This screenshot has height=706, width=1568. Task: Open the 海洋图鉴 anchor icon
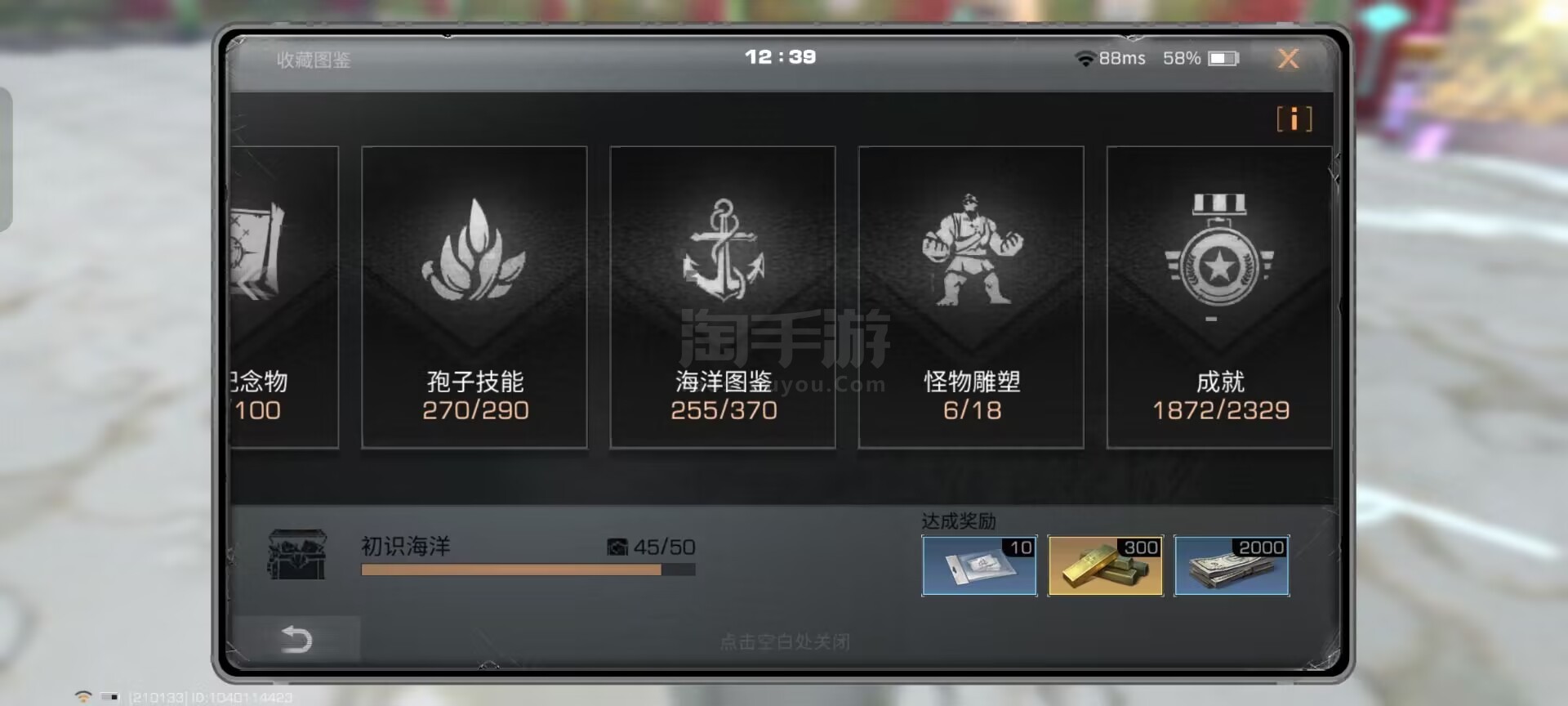[723, 249]
